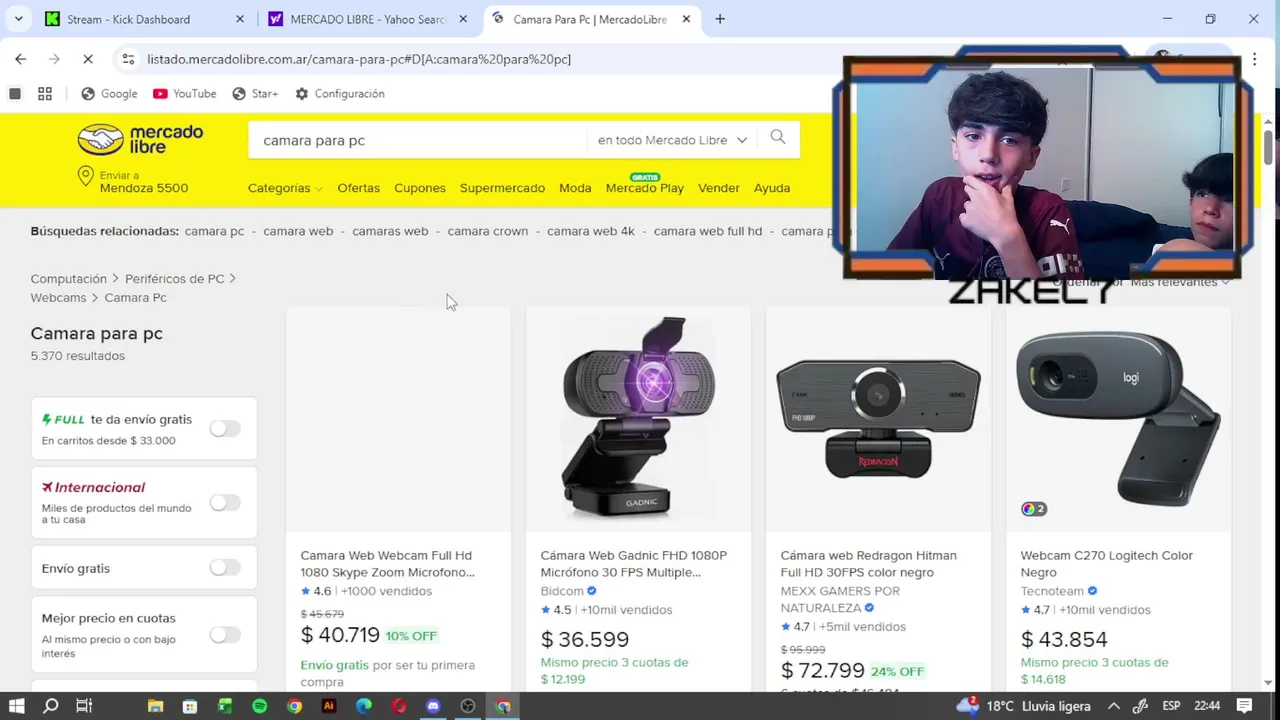The height and width of the screenshot is (720, 1280).
Task: Click related search 'camara pc'
Action: click(x=214, y=231)
